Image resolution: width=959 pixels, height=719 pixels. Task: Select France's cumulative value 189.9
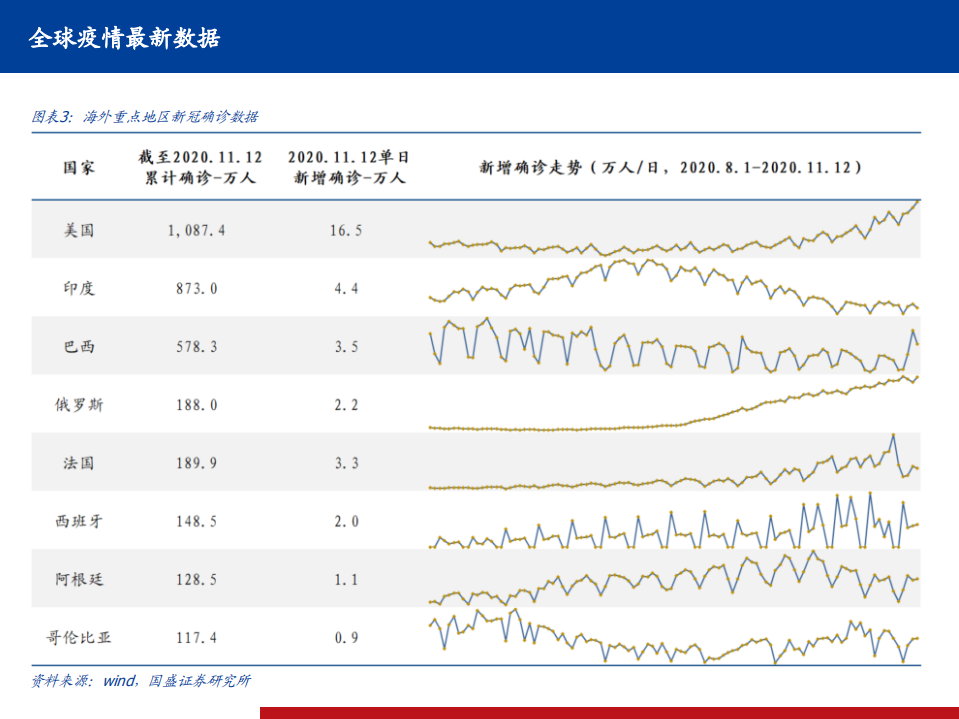click(197, 463)
